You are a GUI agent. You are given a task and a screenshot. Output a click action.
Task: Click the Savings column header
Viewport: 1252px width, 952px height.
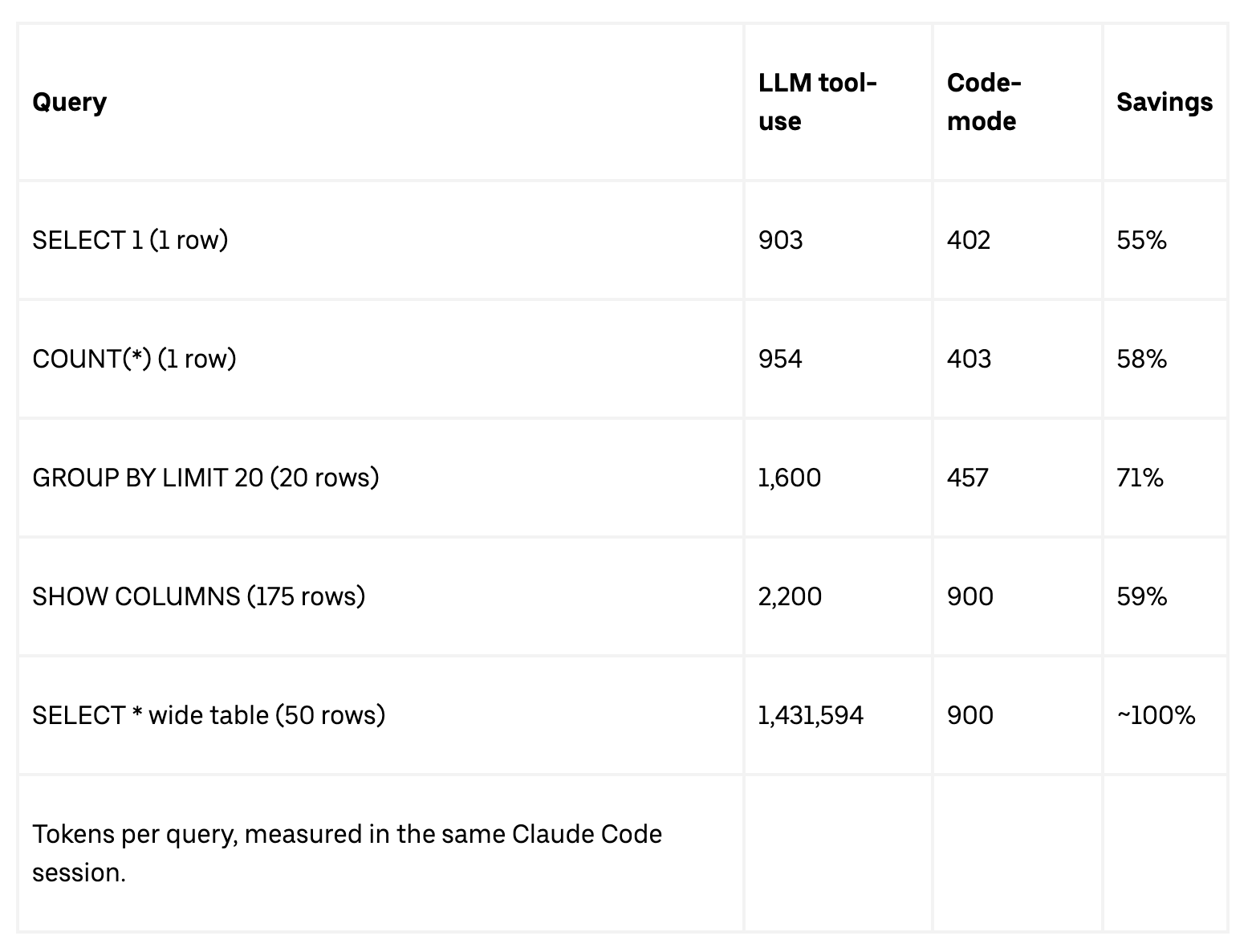[1165, 102]
